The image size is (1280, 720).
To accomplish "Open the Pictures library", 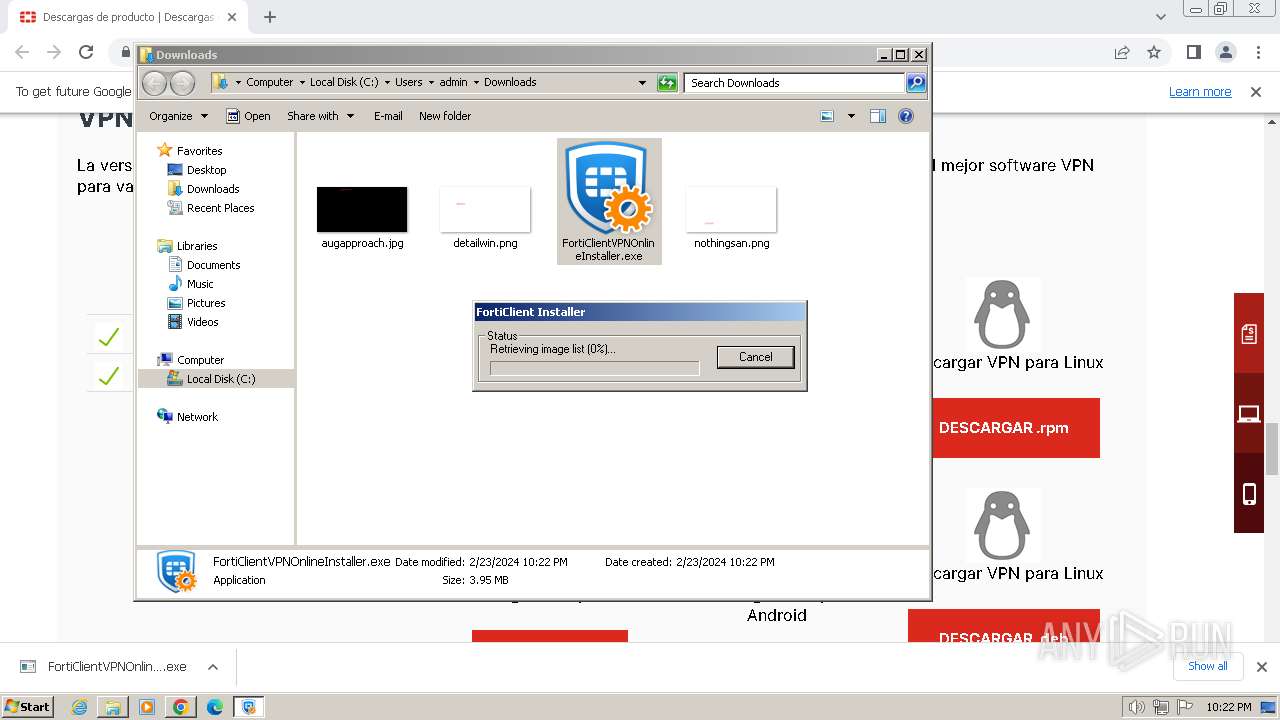I will [206, 303].
